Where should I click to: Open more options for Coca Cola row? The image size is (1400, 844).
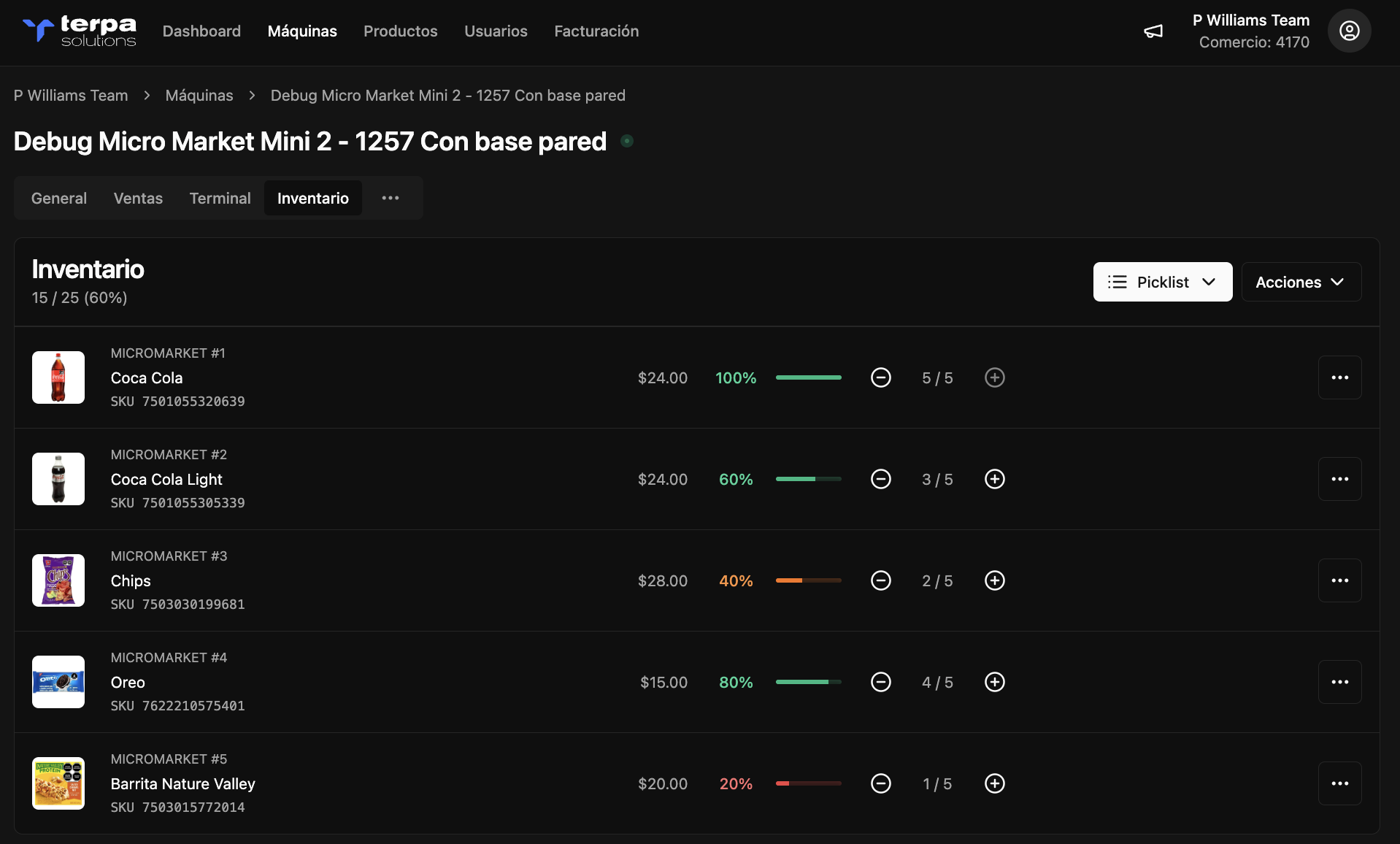tap(1339, 377)
